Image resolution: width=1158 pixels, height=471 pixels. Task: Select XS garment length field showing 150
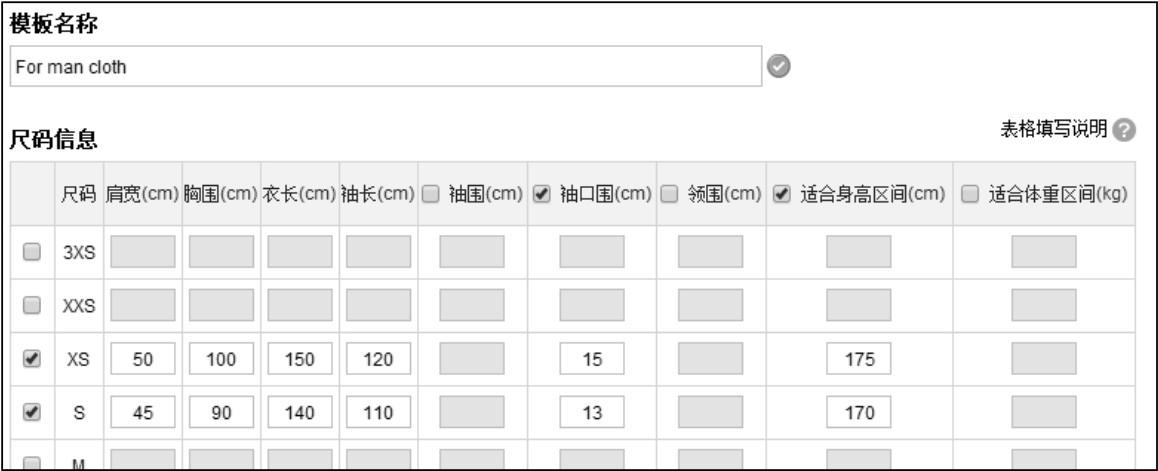[x=300, y=359]
